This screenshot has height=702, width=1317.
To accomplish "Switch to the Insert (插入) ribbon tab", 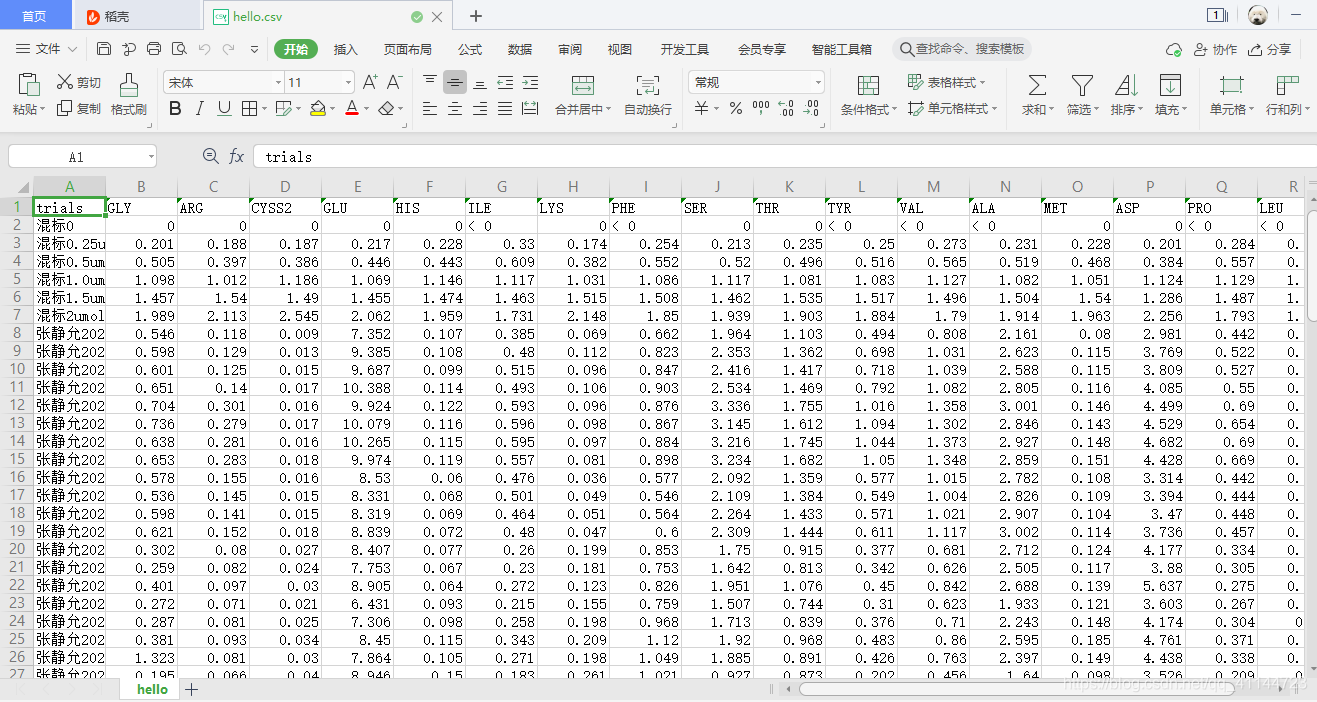I will [x=345, y=49].
